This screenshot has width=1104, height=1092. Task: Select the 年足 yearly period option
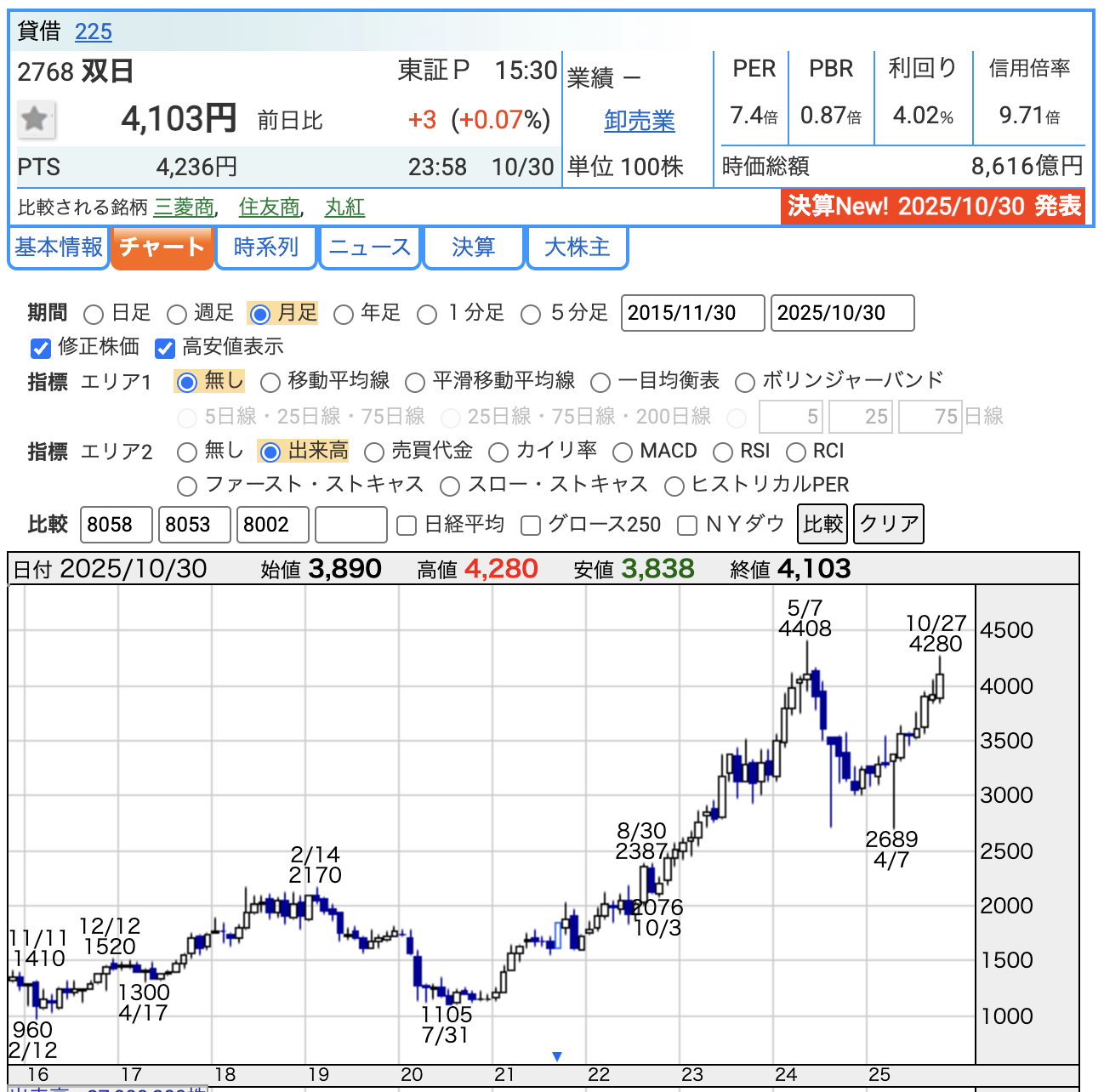tap(344, 315)
